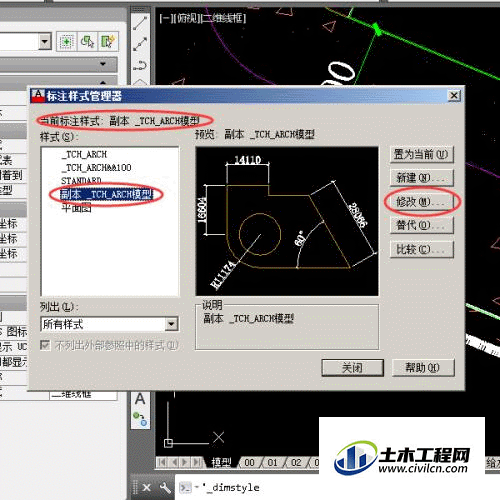This screenshot has width=500, height=500.
Task: Click the command prompt recent commands icon
Action: click(x=185, y=488)
